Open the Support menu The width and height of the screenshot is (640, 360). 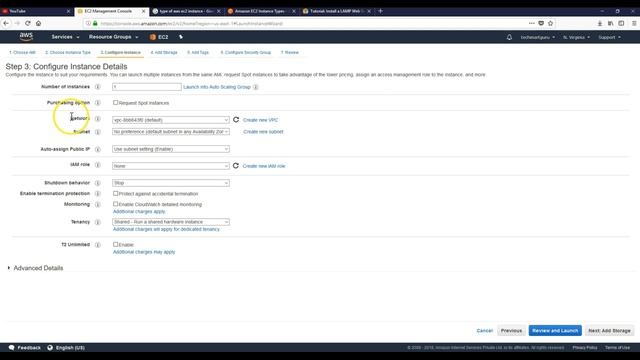[609, 37]
